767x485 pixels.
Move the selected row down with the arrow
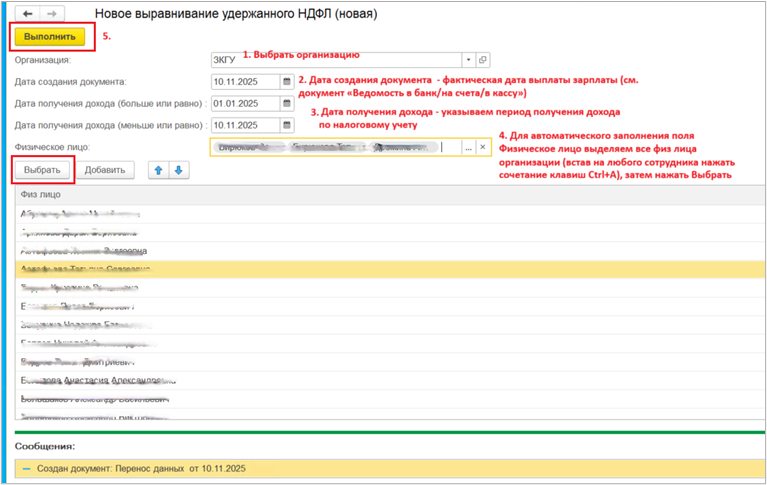pos(179,170)
